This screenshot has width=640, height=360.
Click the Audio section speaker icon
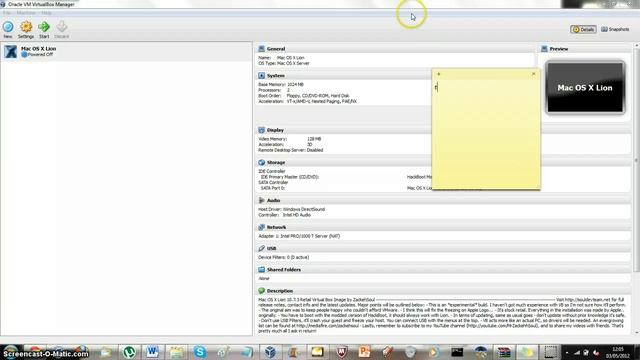pyautogui.click(x=262, y=200)
